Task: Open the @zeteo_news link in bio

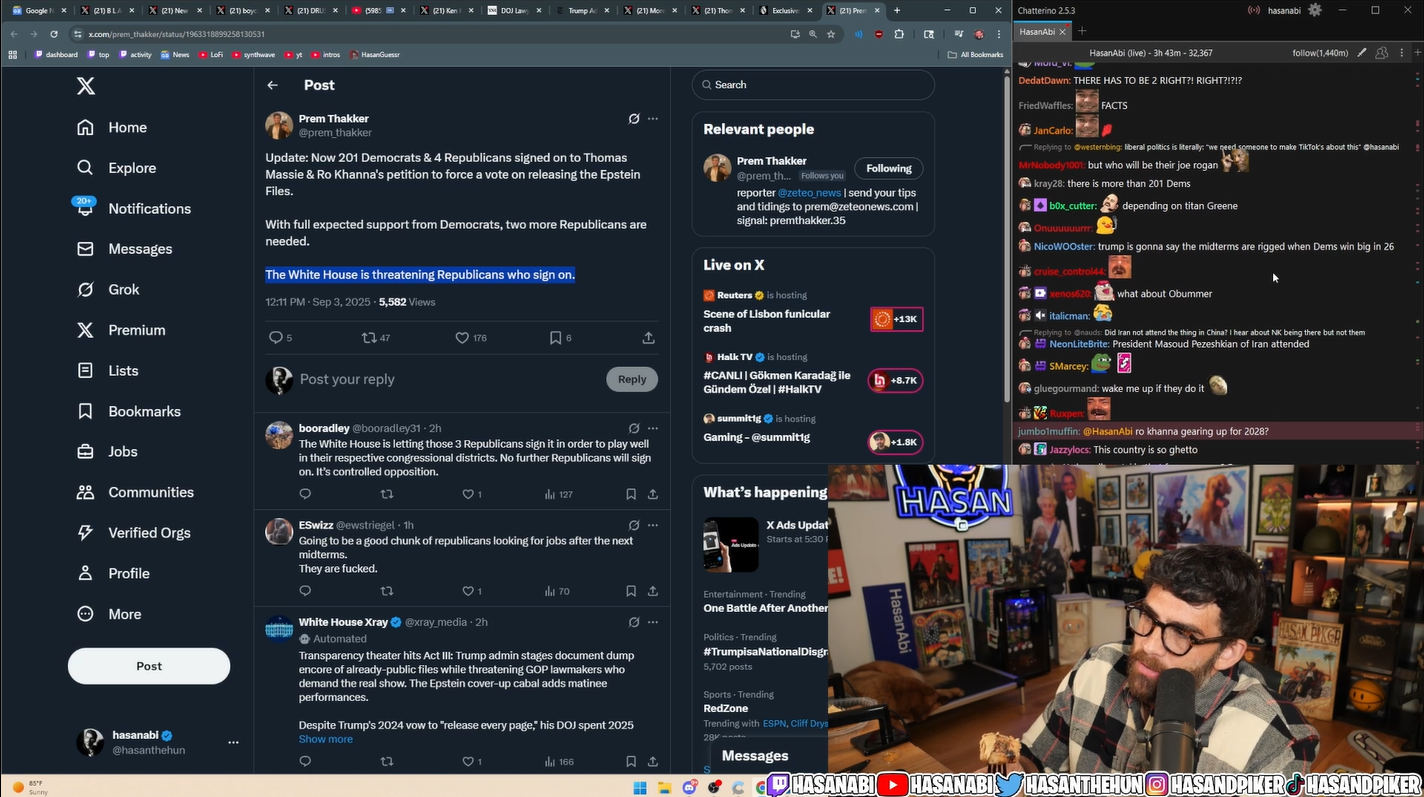Action: click(809, 193)
